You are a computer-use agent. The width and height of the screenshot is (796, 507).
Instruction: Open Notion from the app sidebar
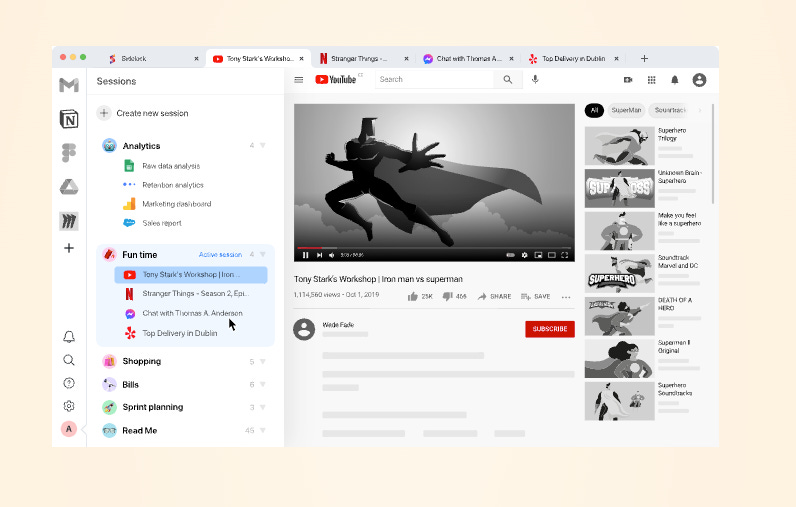click(x=69, y=119)
